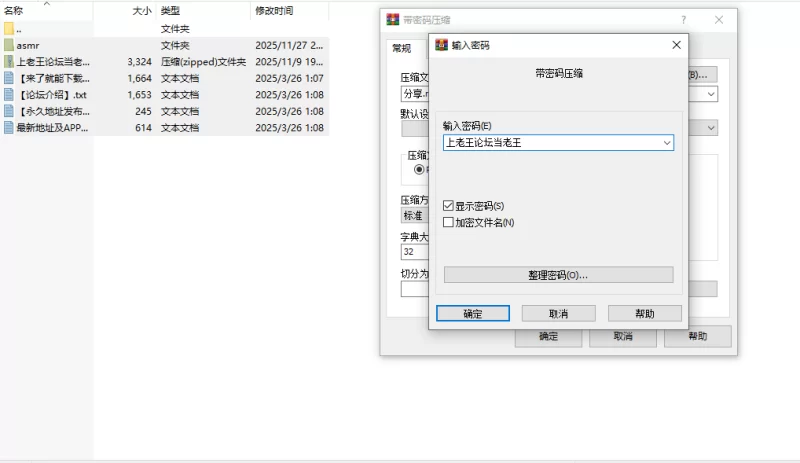Select the zipped archive file icon
The width and height of the screenshot is (800, 463).
coord(9,61)
